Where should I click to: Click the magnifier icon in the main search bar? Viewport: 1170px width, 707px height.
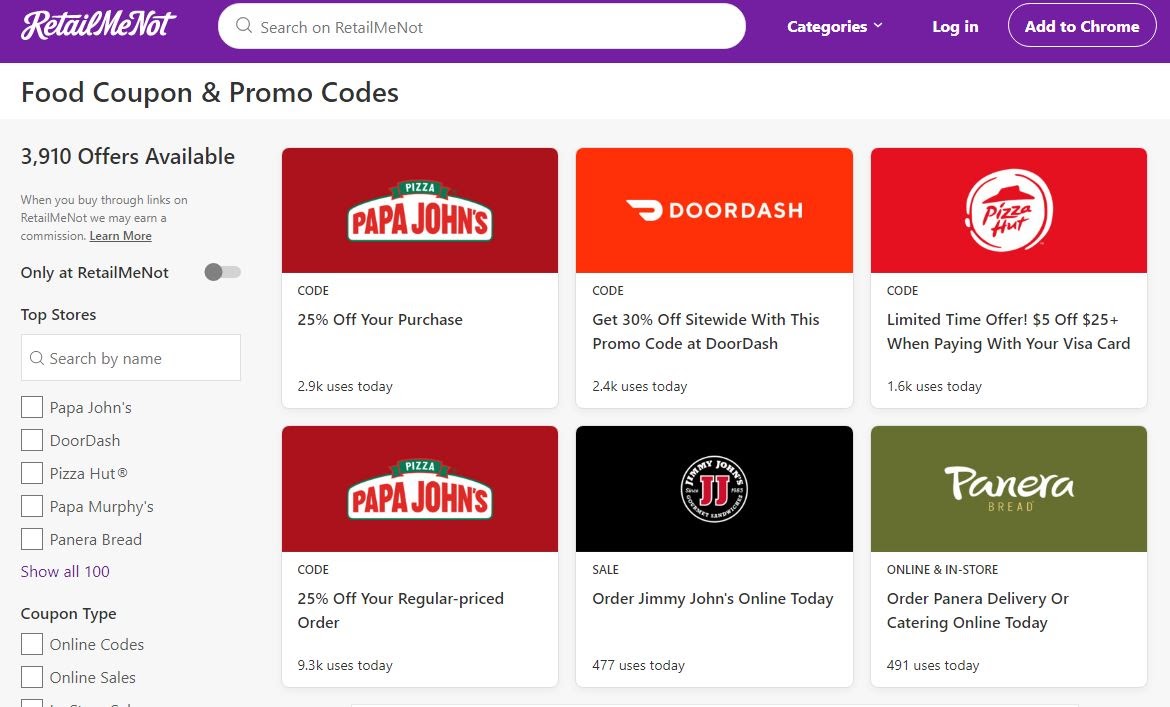pos(243,27)
